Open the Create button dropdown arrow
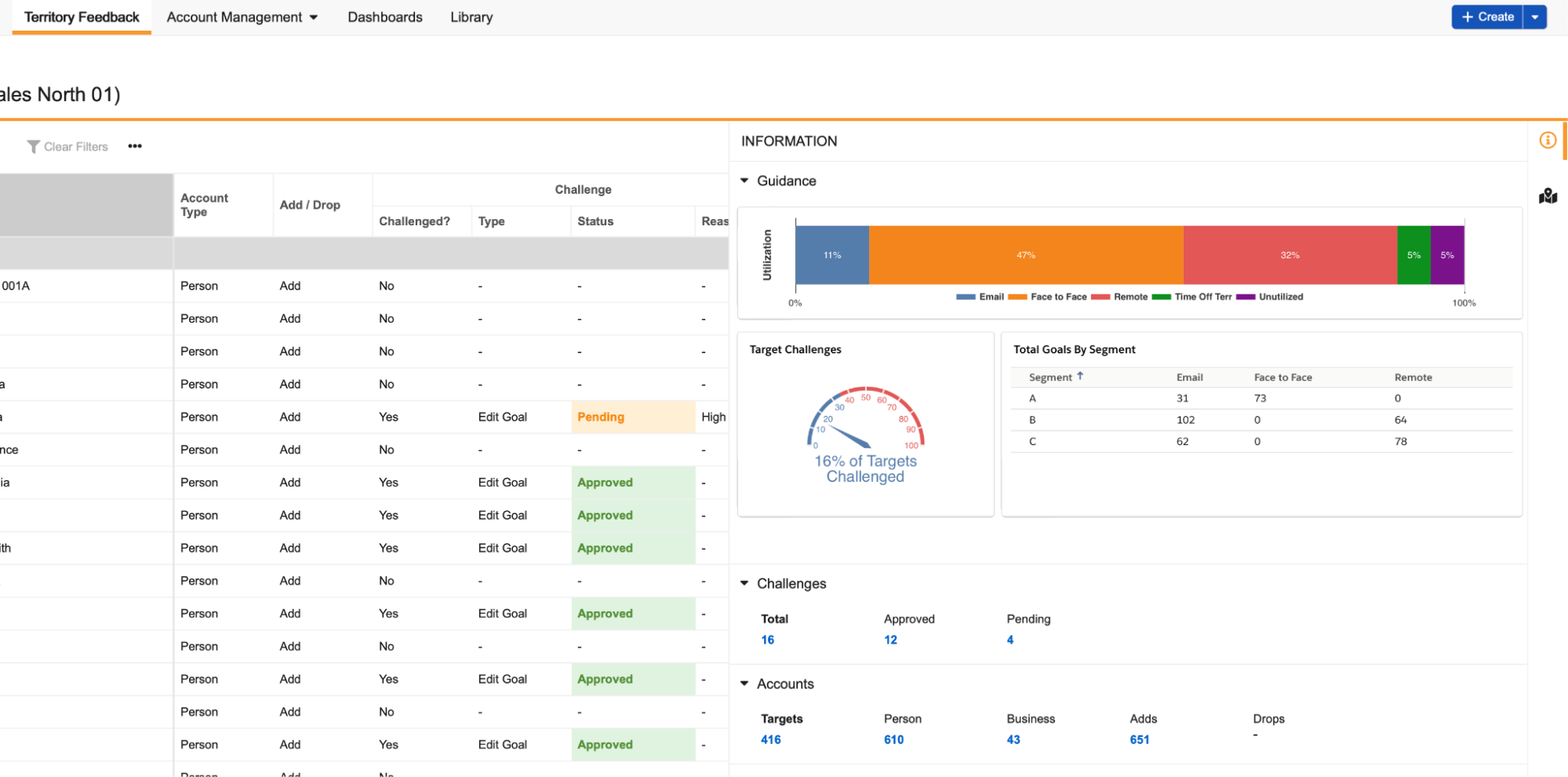Image resolution: width=1568 pixels, height=777 pixels. tap(1535, 17)
